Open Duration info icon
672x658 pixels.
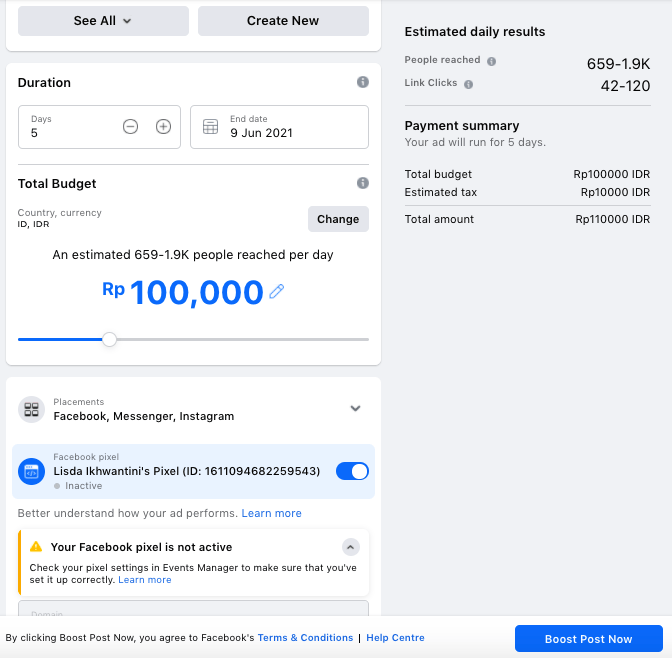363,82
